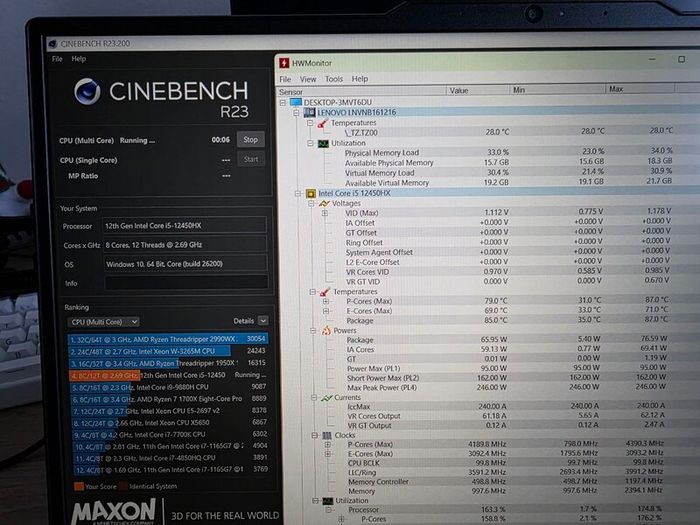
Task: Select the Memory Controller clock row
Action: tap(504, 482)
